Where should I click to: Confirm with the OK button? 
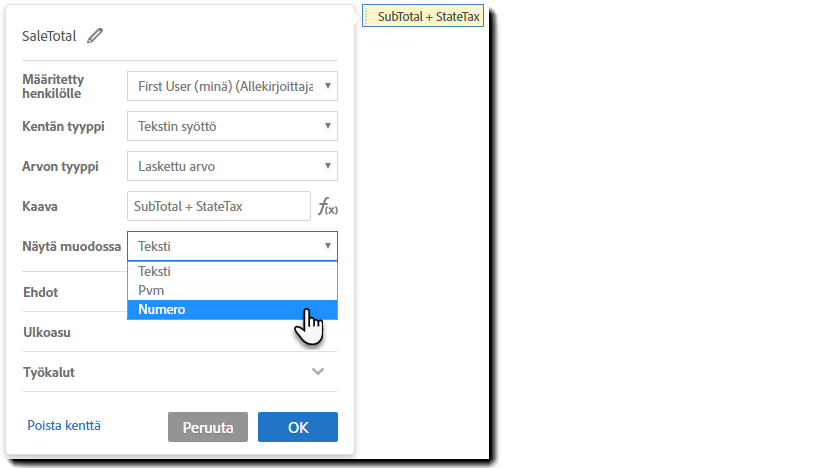[297, 427]
